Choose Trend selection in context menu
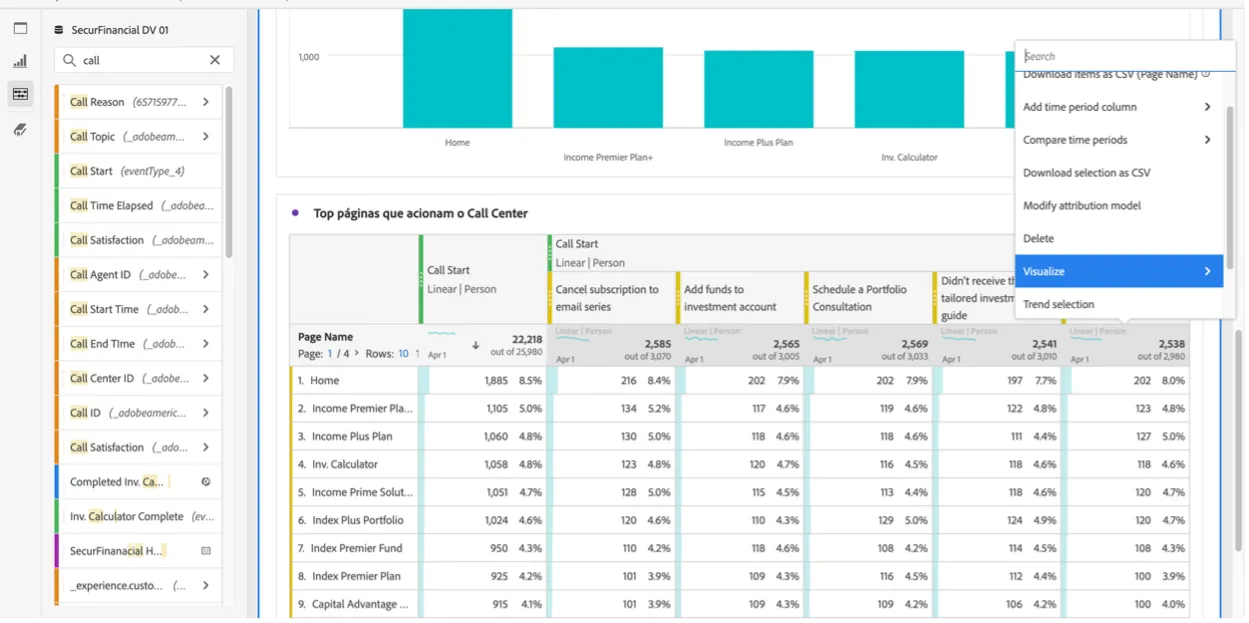The image size is (1249, 623). tap(1119, 304)
